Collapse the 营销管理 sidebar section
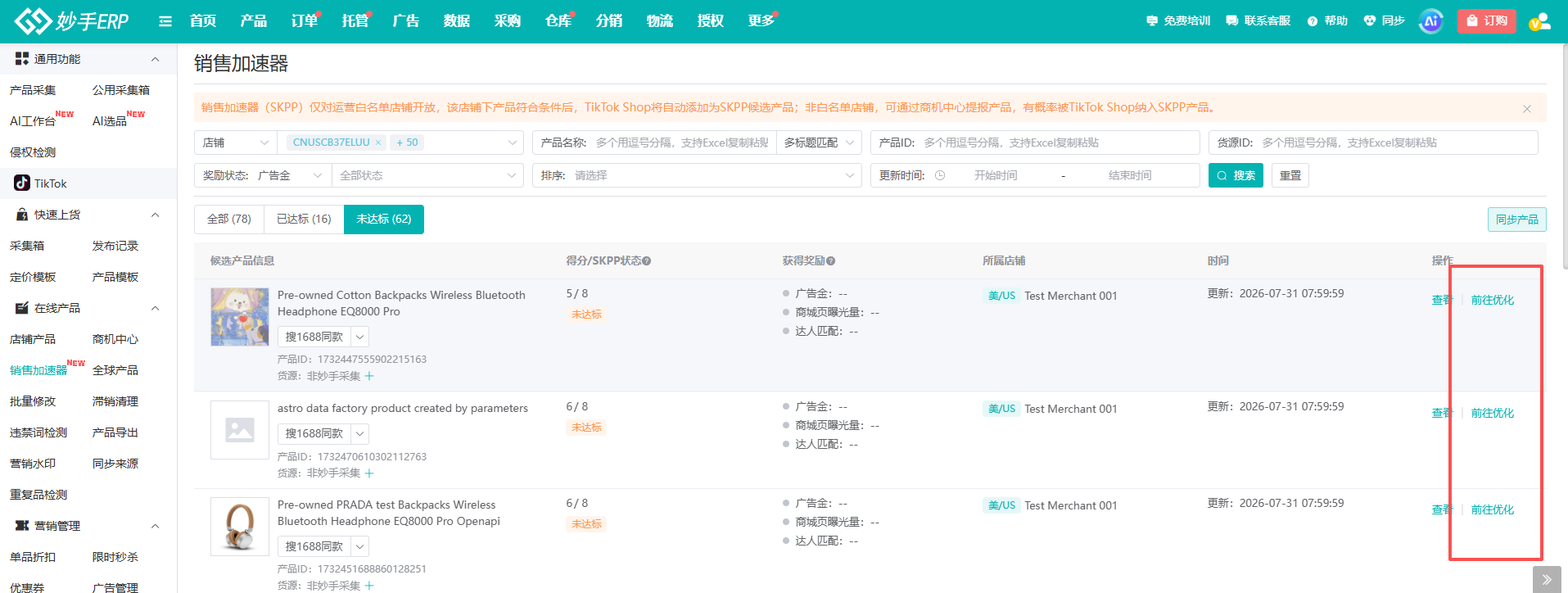 tap(156, 526)
